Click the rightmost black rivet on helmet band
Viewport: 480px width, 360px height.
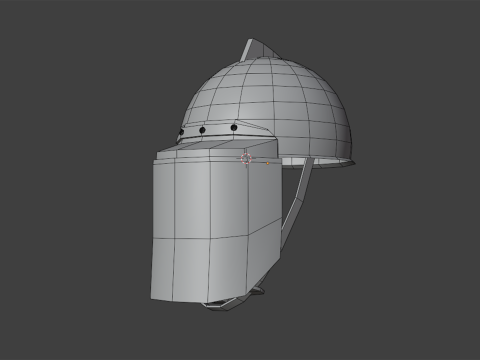pyautogui.click(x=234, y=128)
